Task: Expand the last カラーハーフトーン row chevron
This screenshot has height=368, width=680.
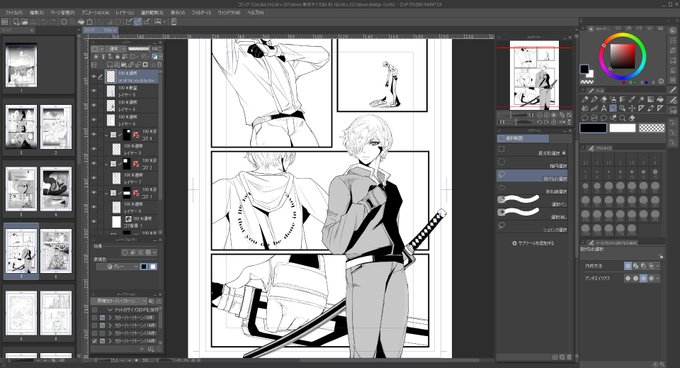Action: 110,341
